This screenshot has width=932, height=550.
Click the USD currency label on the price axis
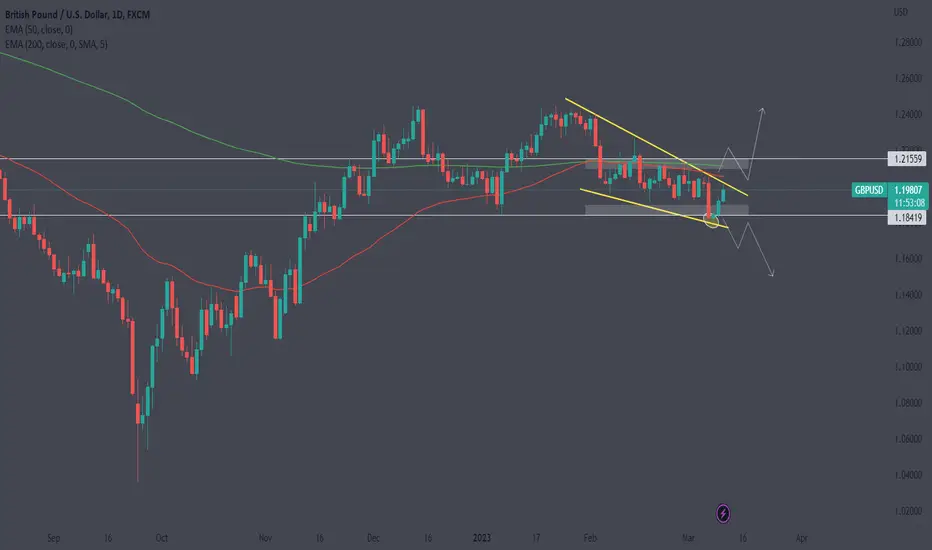coord(900,12)
